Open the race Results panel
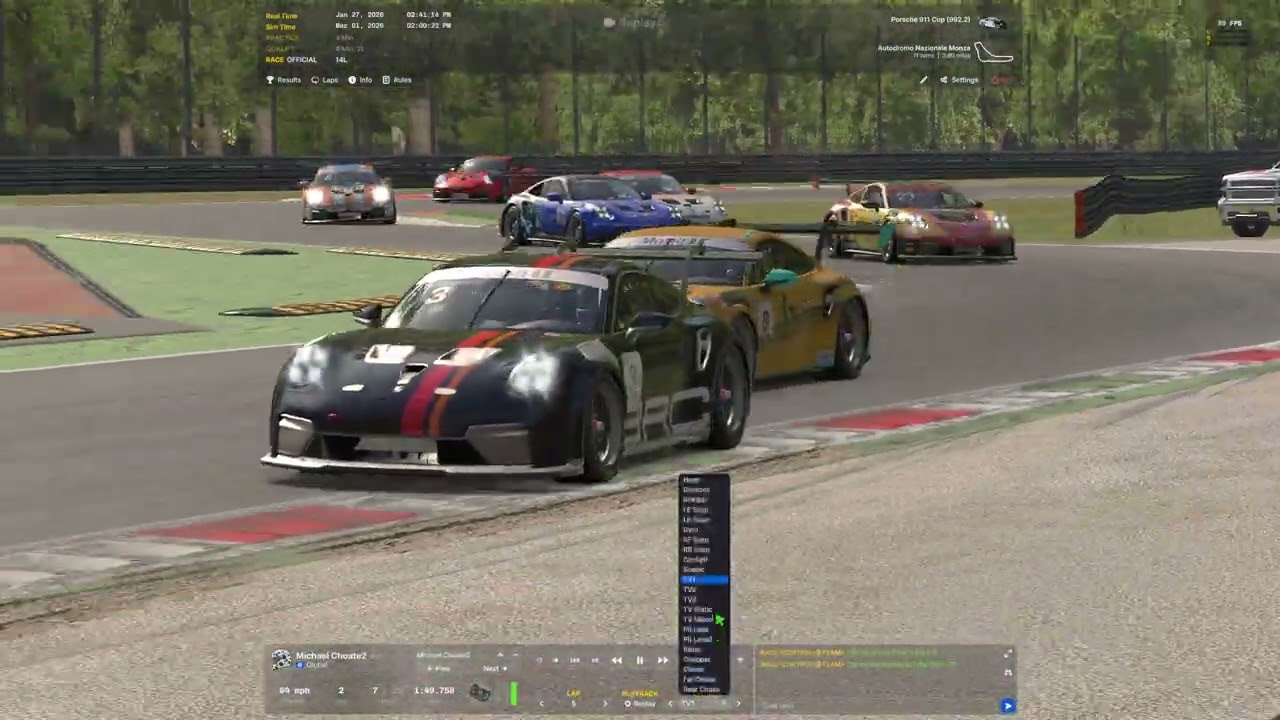The image size is (1280, 720). pos(283,80)
